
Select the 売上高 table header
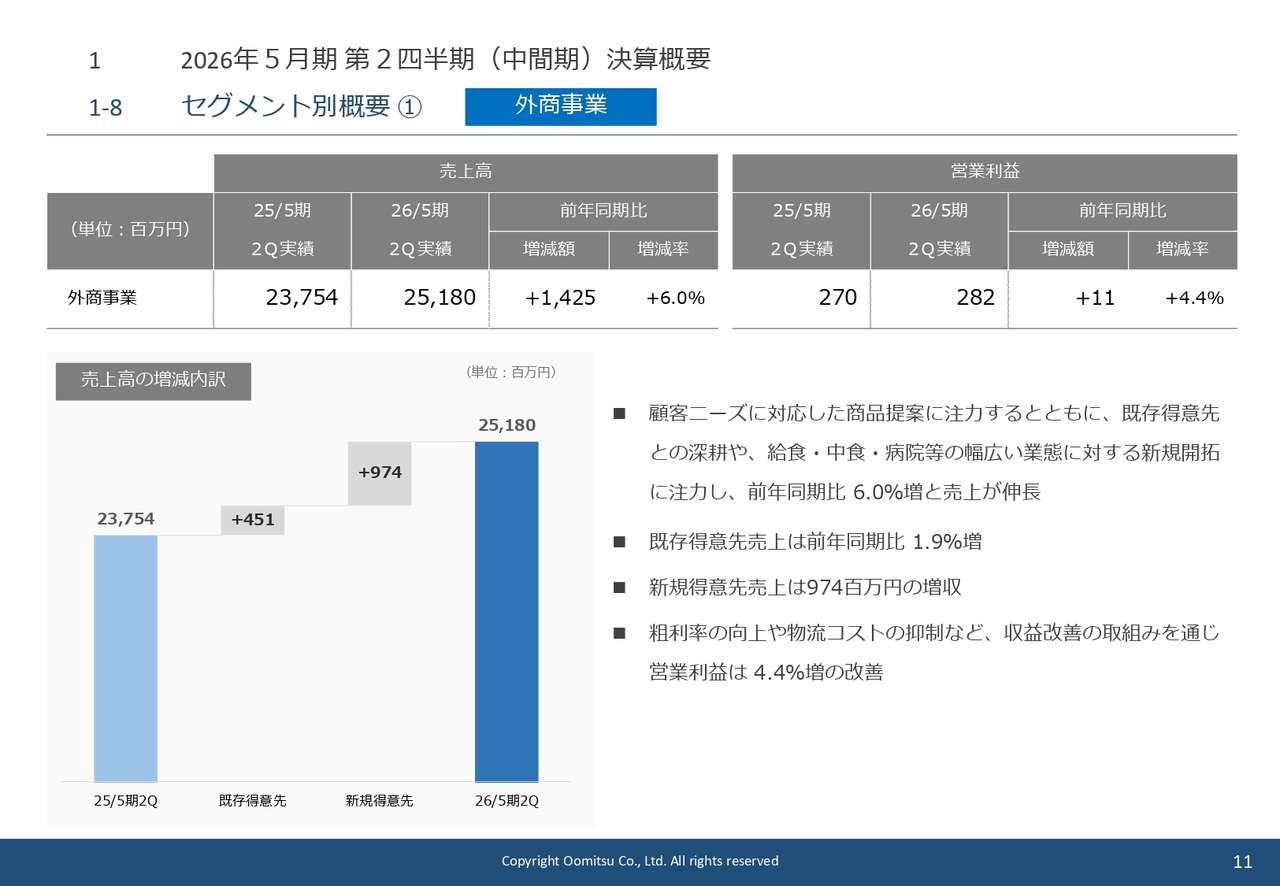pos(465,172)
